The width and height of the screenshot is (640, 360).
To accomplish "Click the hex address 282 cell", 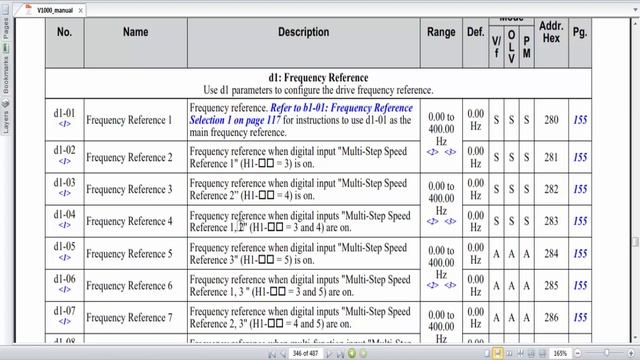I will pyautogui.click(x=551, y=189).
